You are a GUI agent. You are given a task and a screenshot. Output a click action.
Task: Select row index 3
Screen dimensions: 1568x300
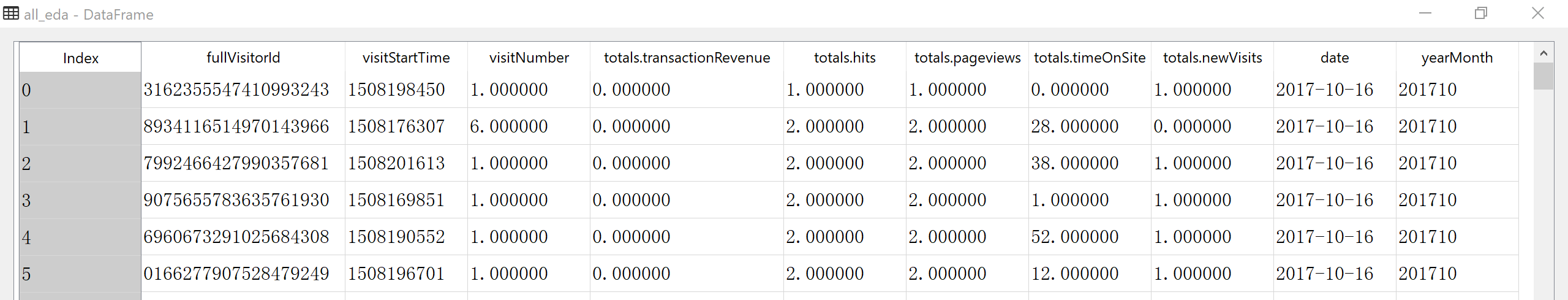(x=80, y=200)
